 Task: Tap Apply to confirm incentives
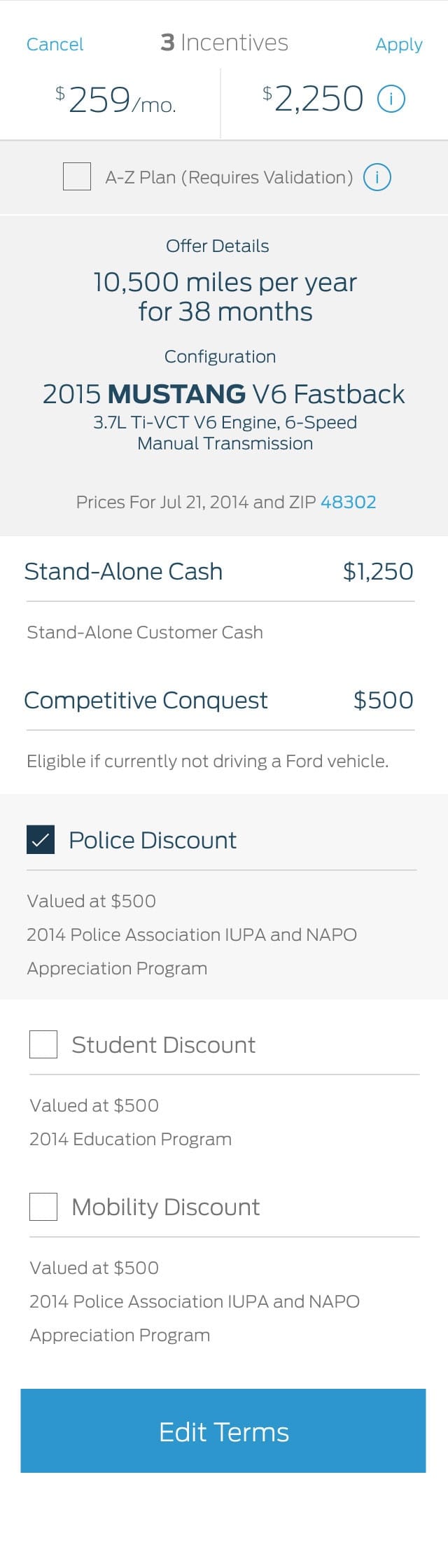399,44
